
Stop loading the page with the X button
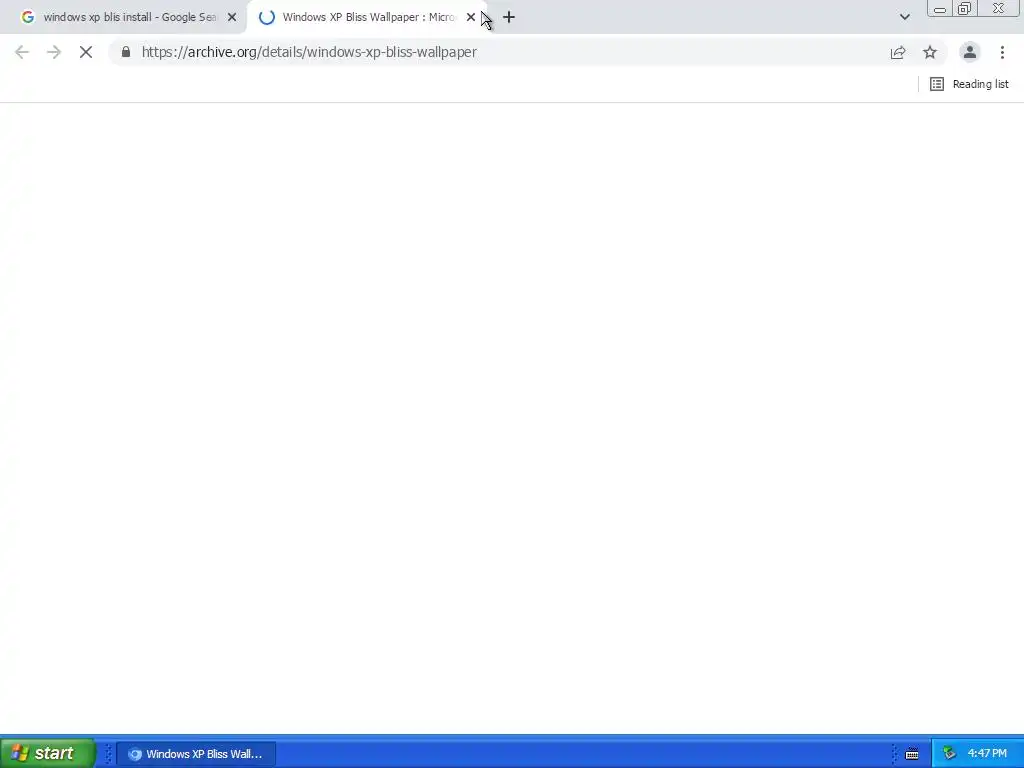(x=86, y=52)
